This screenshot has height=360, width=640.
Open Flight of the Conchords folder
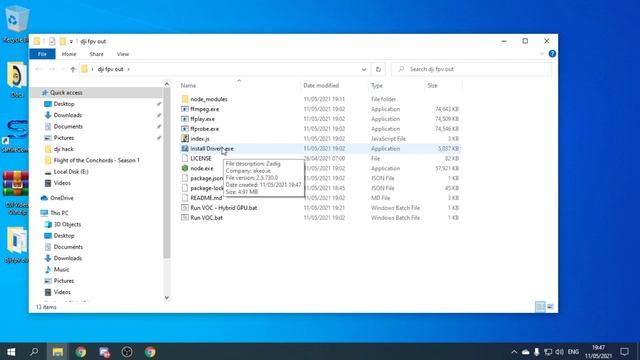[x=97, y=160]
